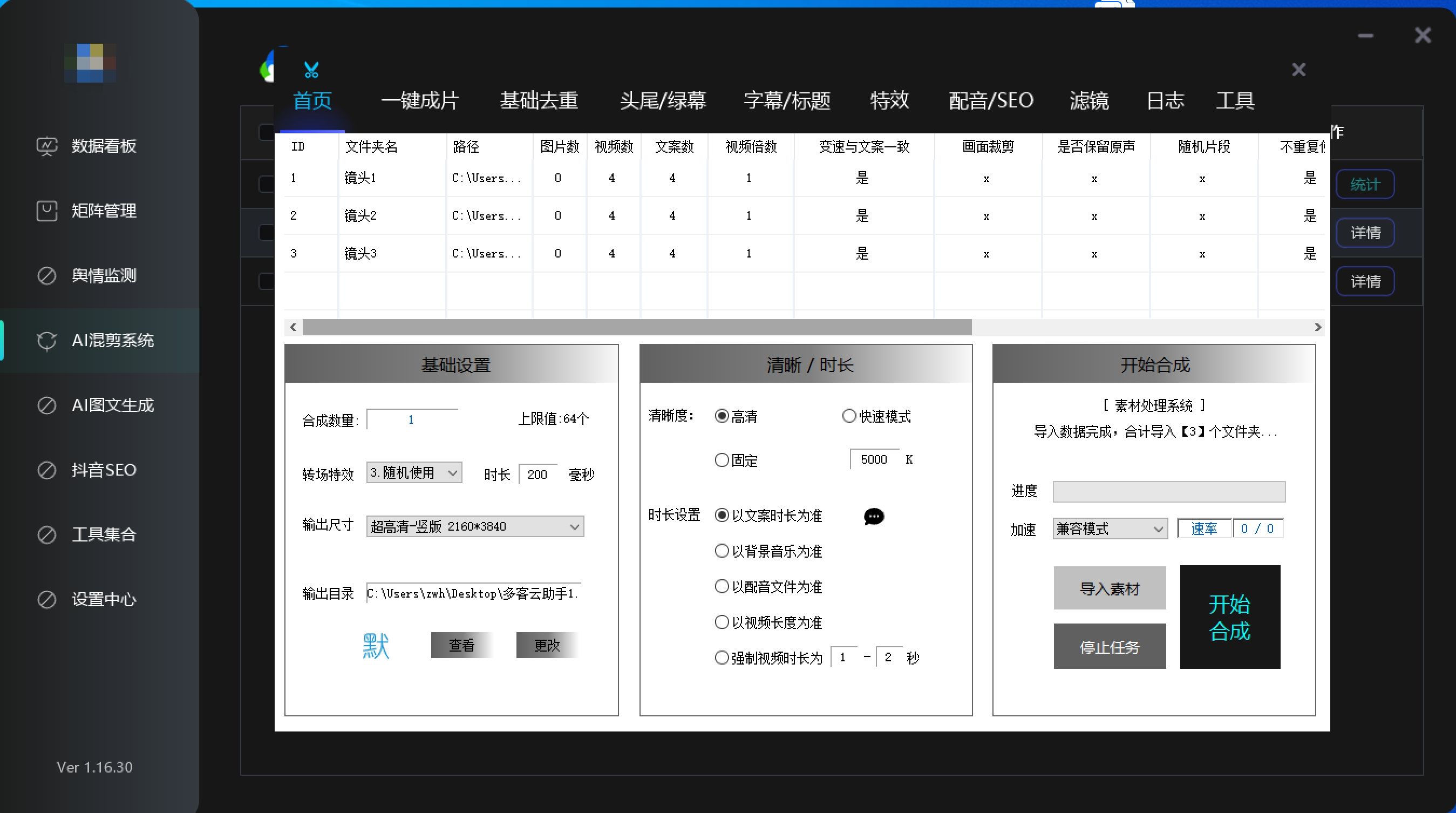The image size is (1456, 813).
Task: Click the 舆情监测 sidebar icon
Action: [47, 276]
